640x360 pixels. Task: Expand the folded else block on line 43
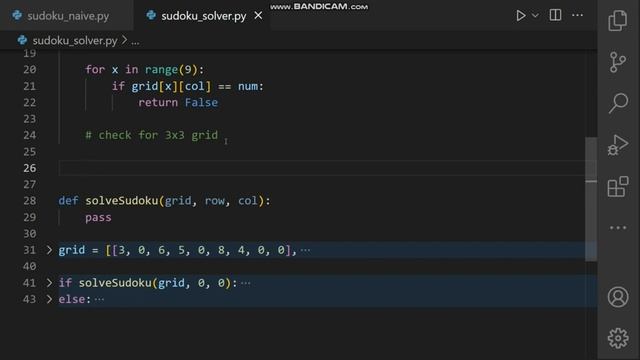pos(49,299)
